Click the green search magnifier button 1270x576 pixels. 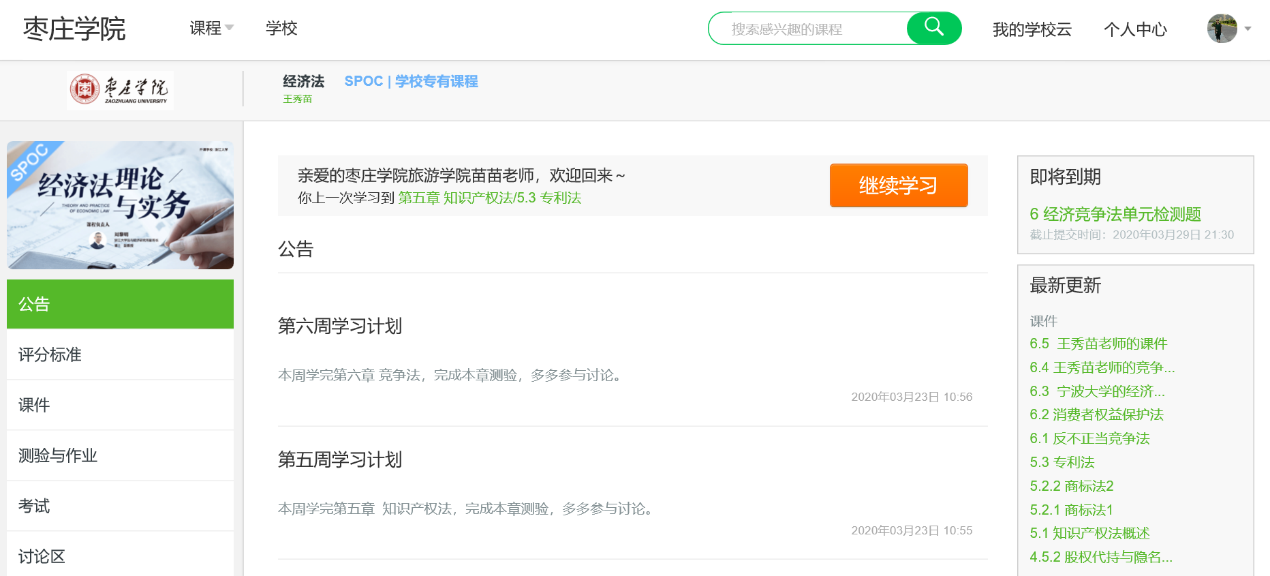click(934, 28)
